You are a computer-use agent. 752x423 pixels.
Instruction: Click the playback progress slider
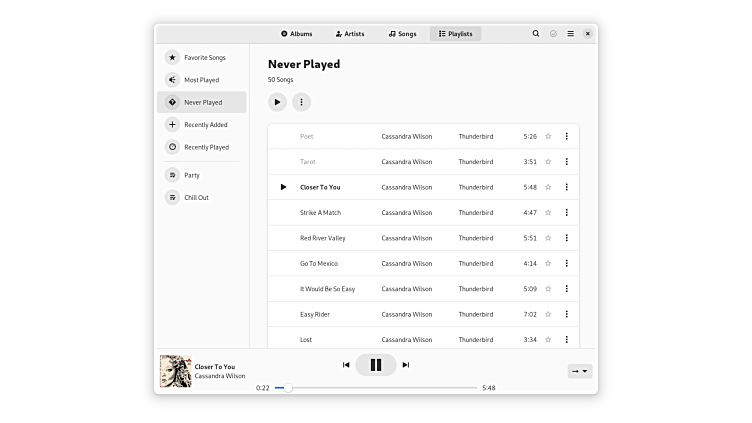[380, 387]
